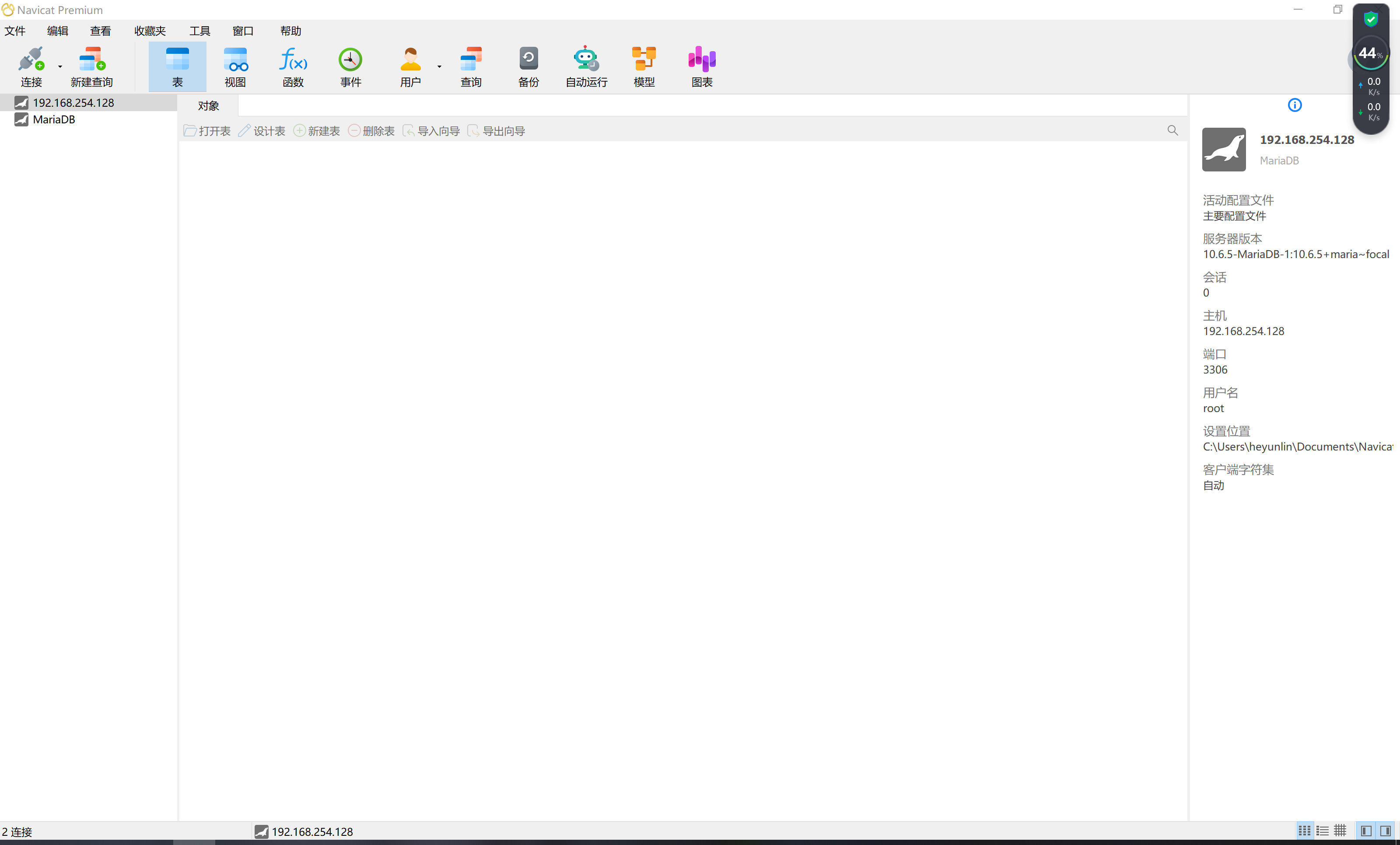Image resolution: width=1400 pixels, height=845 pixels.
Task: Click the 打开表 button
Action: tap(207, 131)
